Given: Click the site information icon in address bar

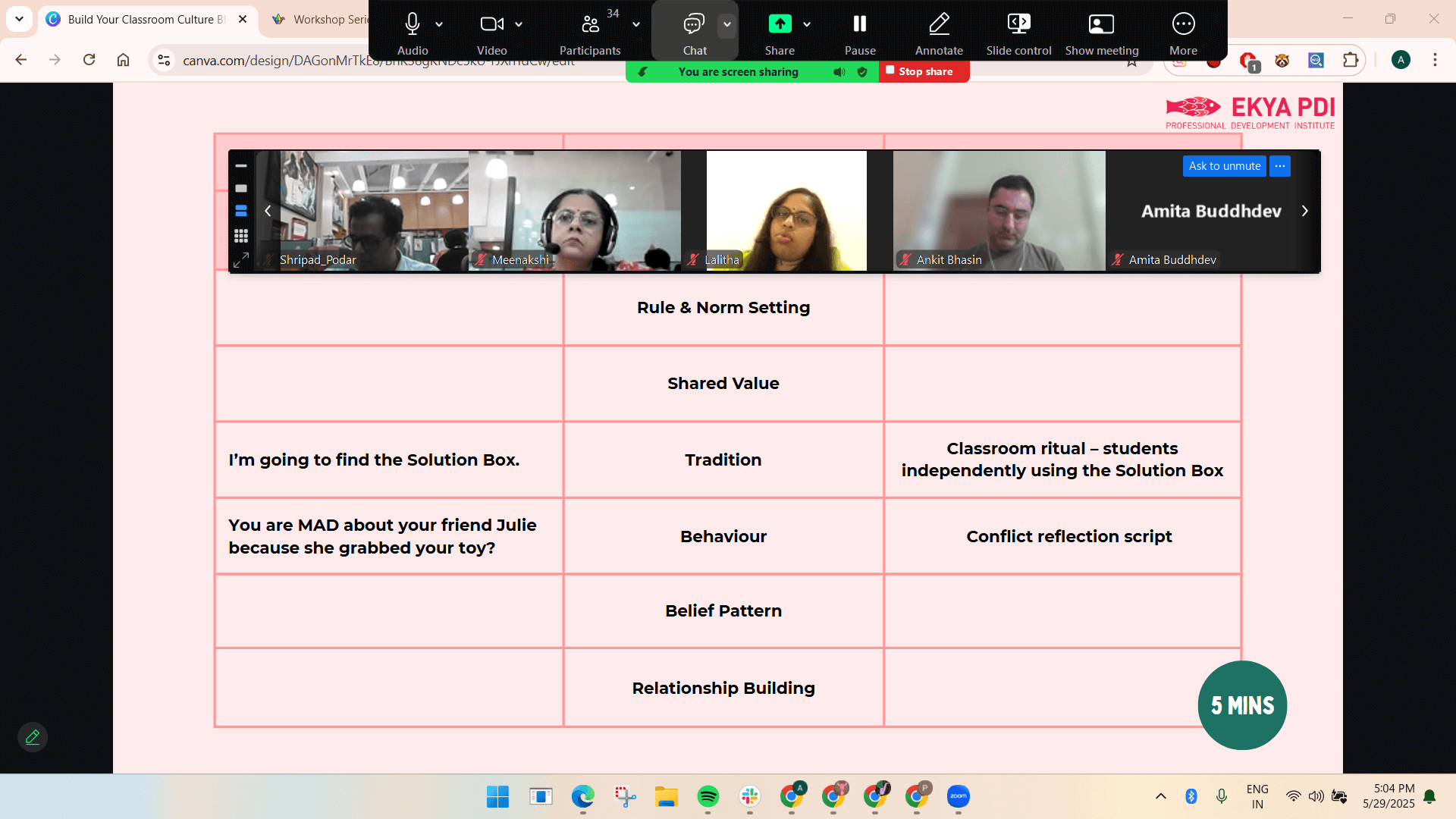Looking at the screenshot, I should pos(164,61).
